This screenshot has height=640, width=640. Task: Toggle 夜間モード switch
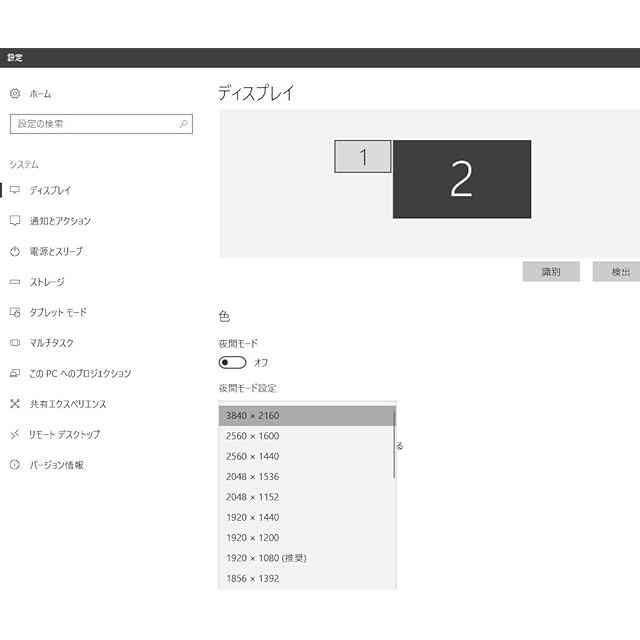232,362
